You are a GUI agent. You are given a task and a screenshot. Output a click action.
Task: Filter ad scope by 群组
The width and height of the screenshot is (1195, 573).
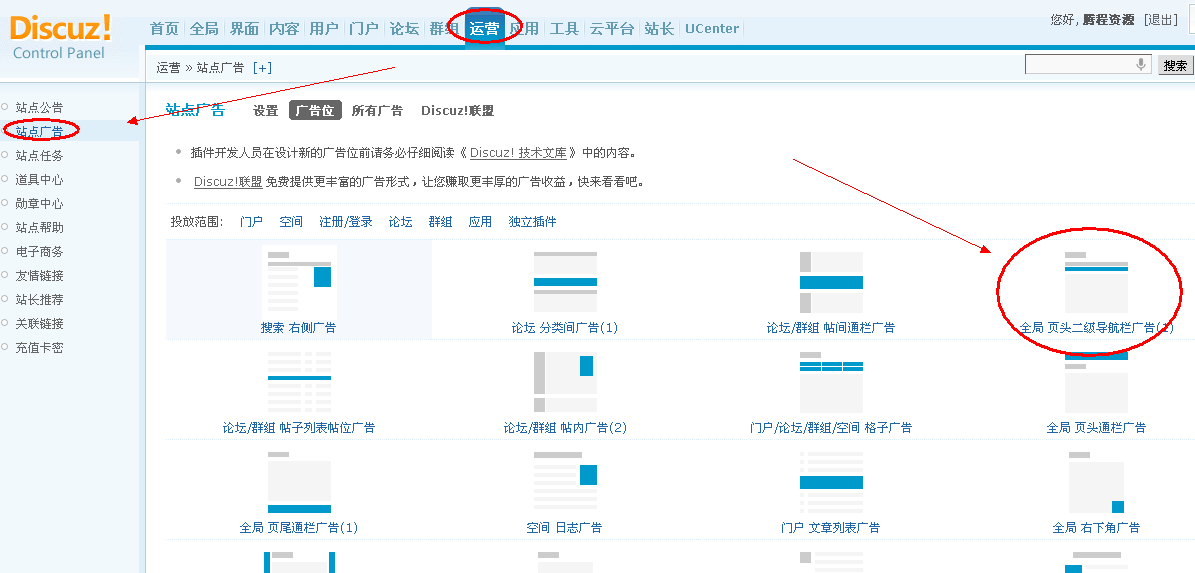[x=441, y=222]
